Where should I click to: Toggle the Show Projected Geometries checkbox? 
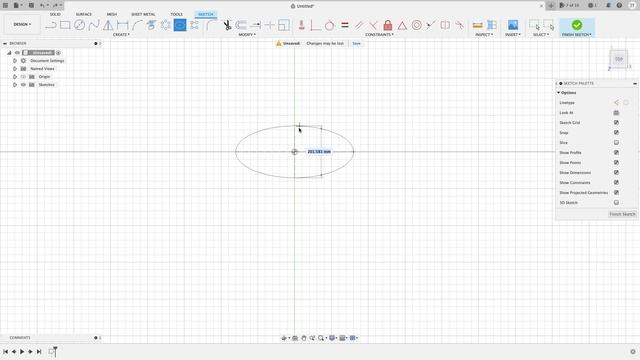[x=616, y=193]
